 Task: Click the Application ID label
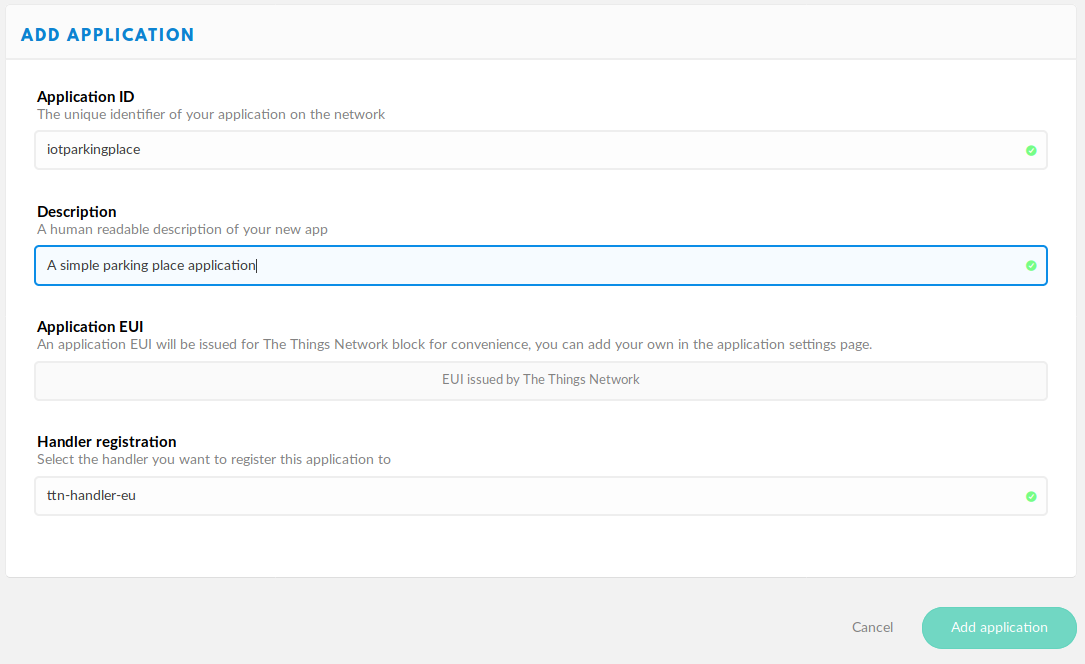click(x=86, y=97)
